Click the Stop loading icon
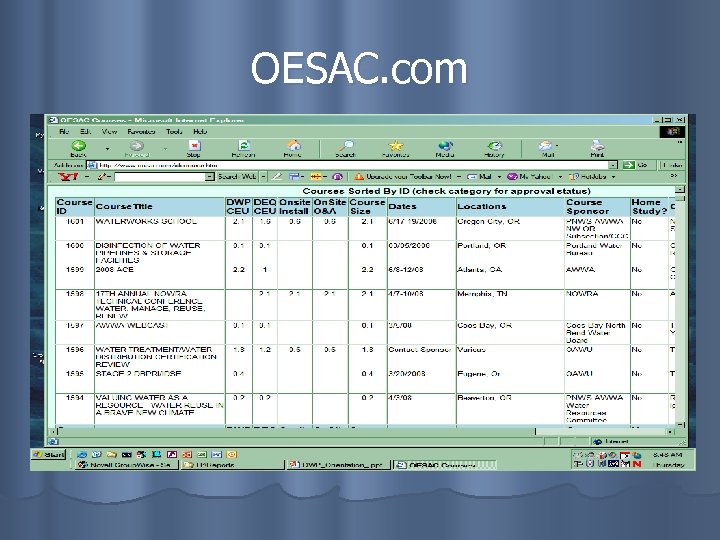Image resolution: width=720 pixels, height=540 pixels. [x=194, y=146]
